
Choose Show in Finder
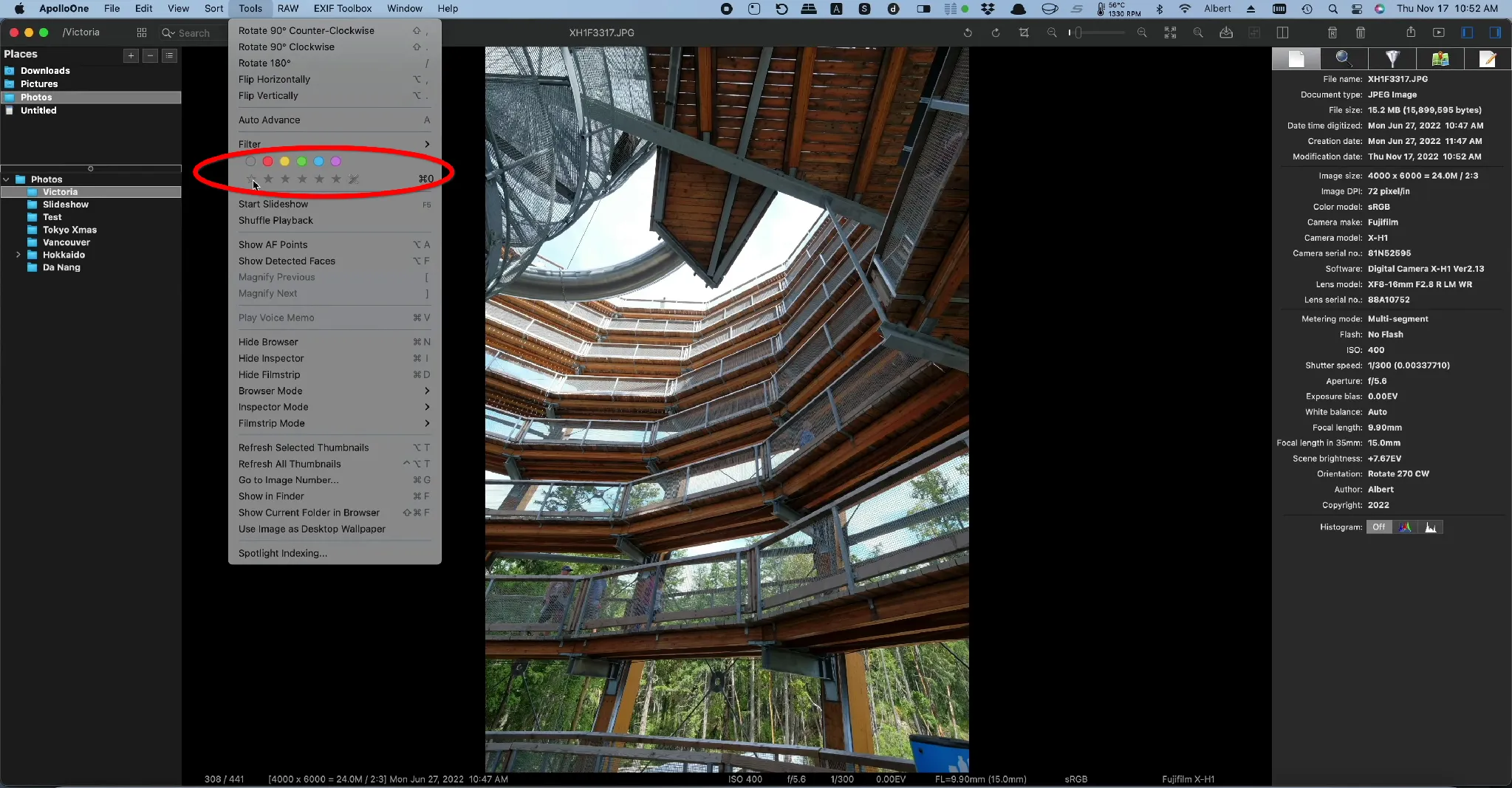click(x=335, y=496)
